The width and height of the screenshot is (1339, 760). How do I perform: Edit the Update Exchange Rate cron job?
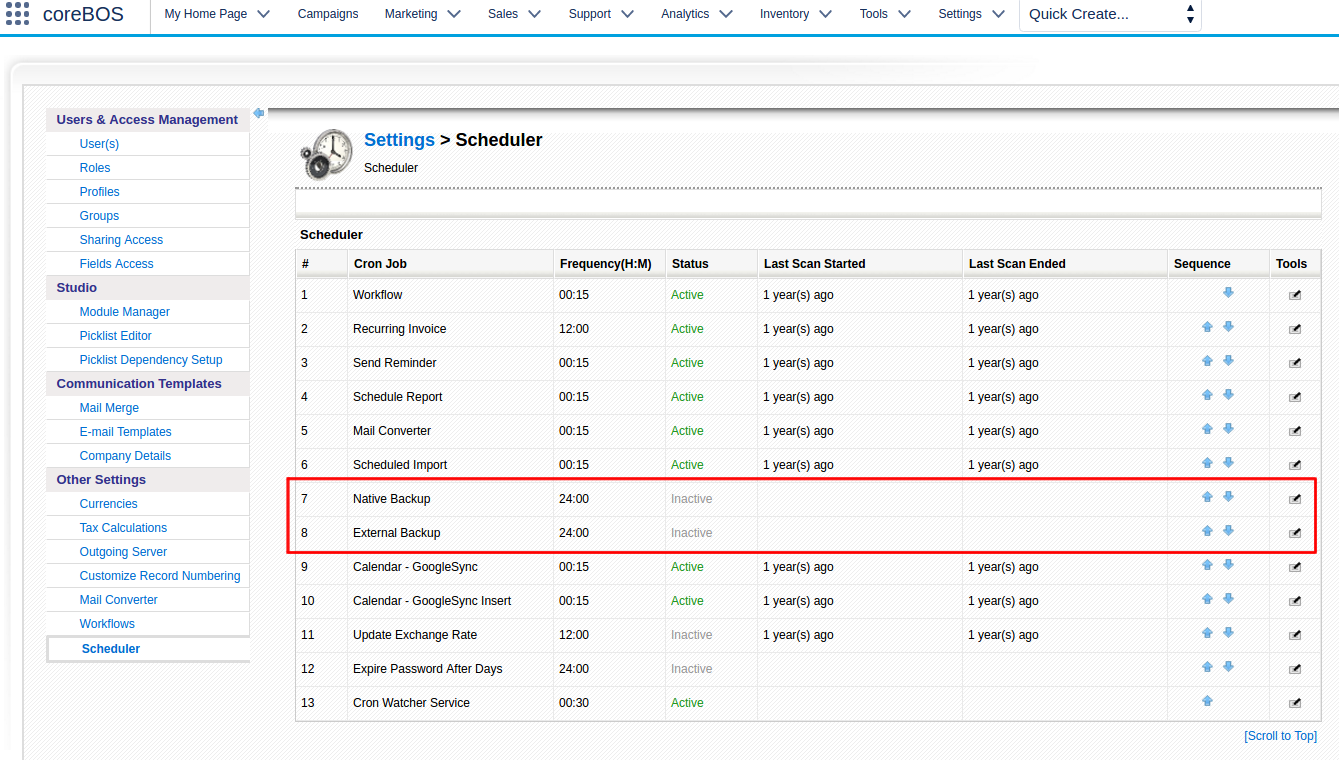pyautogui.click(x=1295, y=635)
